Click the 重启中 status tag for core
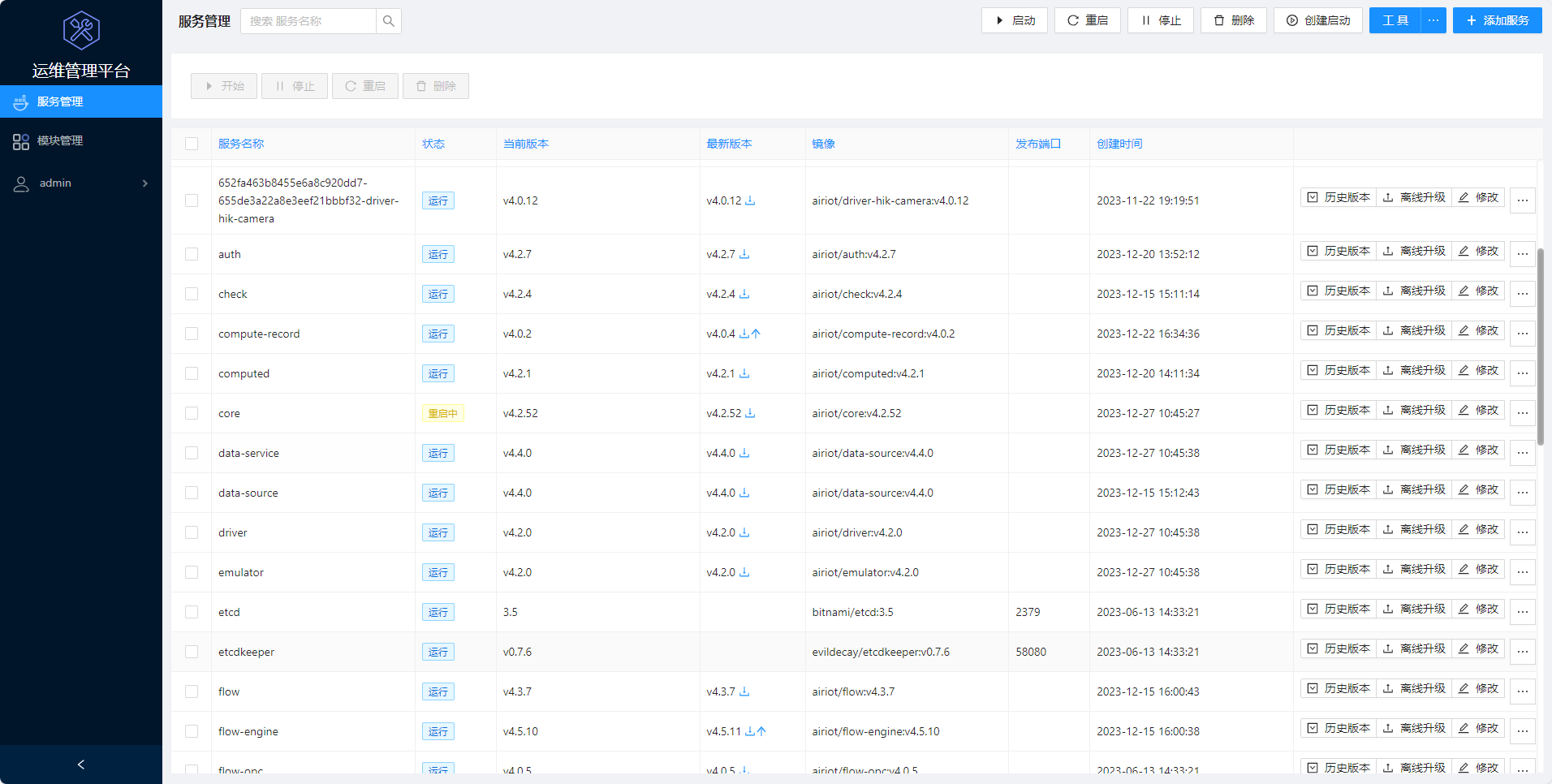The width and height of the screenshot is (1552, 784). (442, 413)
